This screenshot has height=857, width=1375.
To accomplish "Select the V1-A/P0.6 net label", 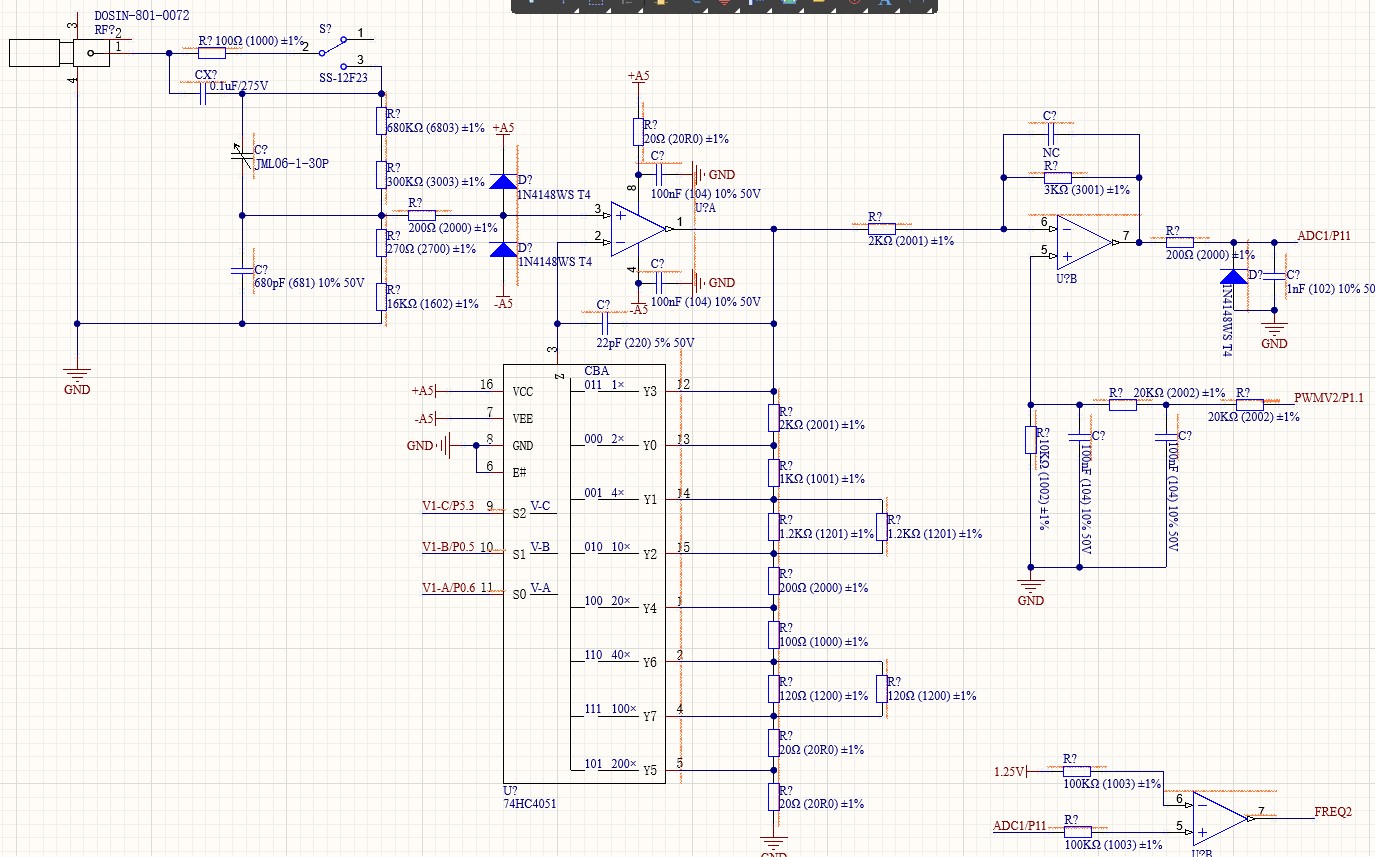I will tap(448, 588).
